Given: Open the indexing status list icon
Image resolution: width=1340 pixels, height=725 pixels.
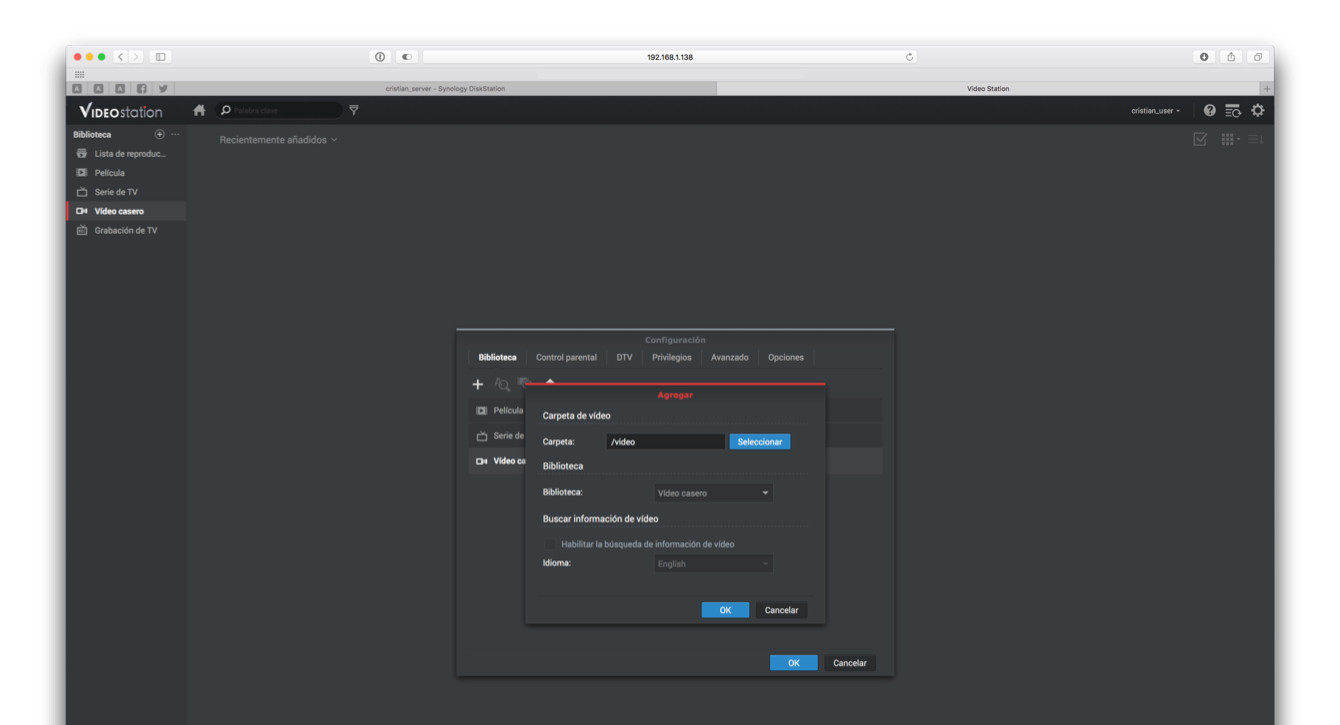Looking at the screenshot, I should (x=1233, y=110).
